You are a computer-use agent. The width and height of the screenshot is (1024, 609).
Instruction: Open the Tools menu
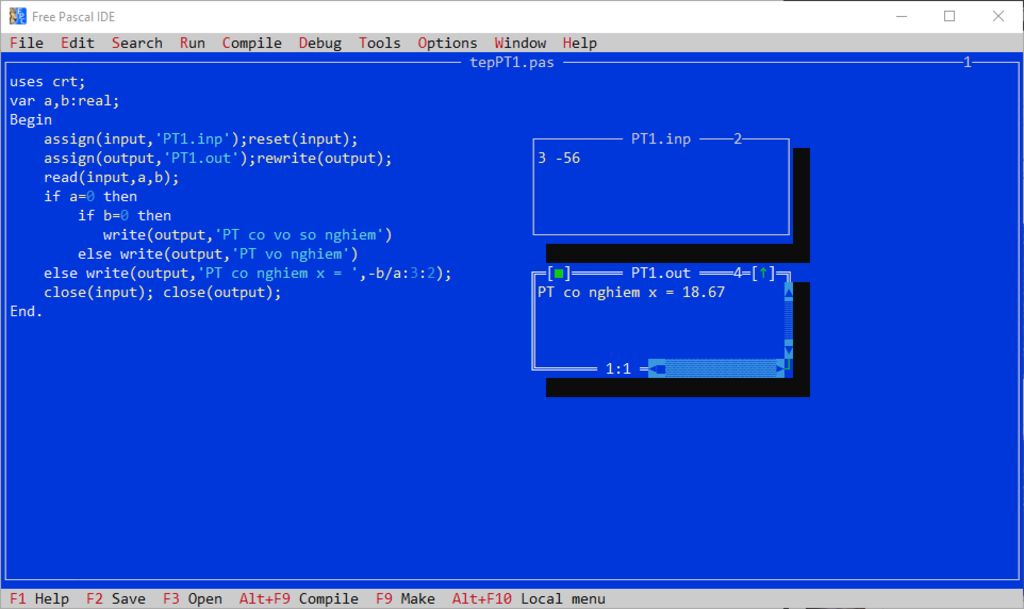tap(379, 43)
